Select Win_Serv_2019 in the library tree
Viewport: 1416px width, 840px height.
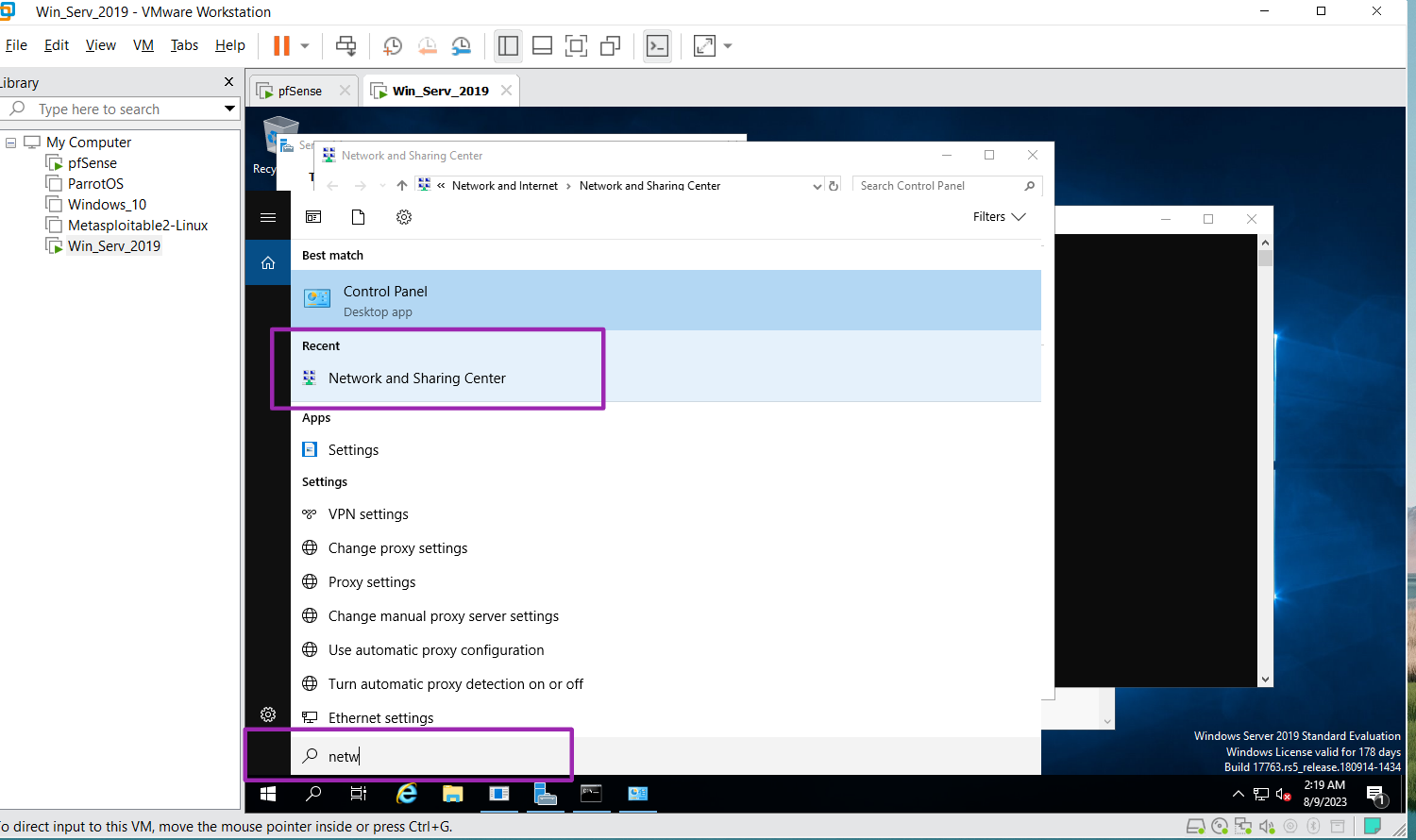[114, 246]
